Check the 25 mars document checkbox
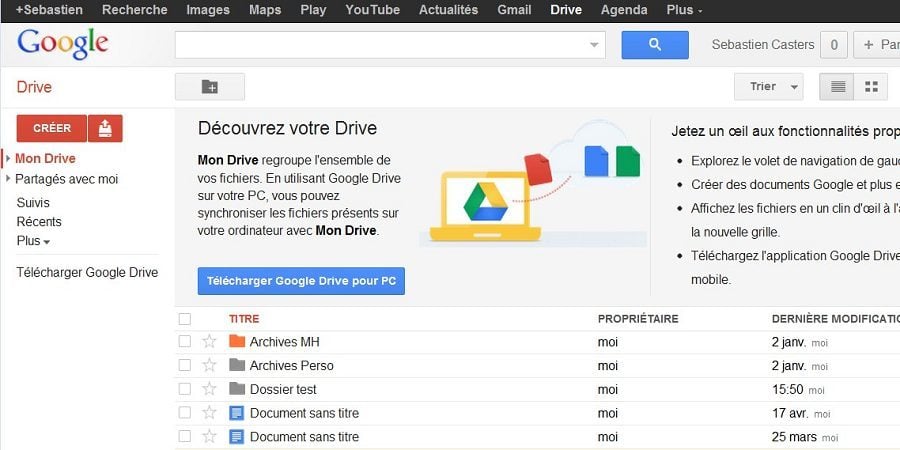900x450 pixels. click(x=184, y=437)
